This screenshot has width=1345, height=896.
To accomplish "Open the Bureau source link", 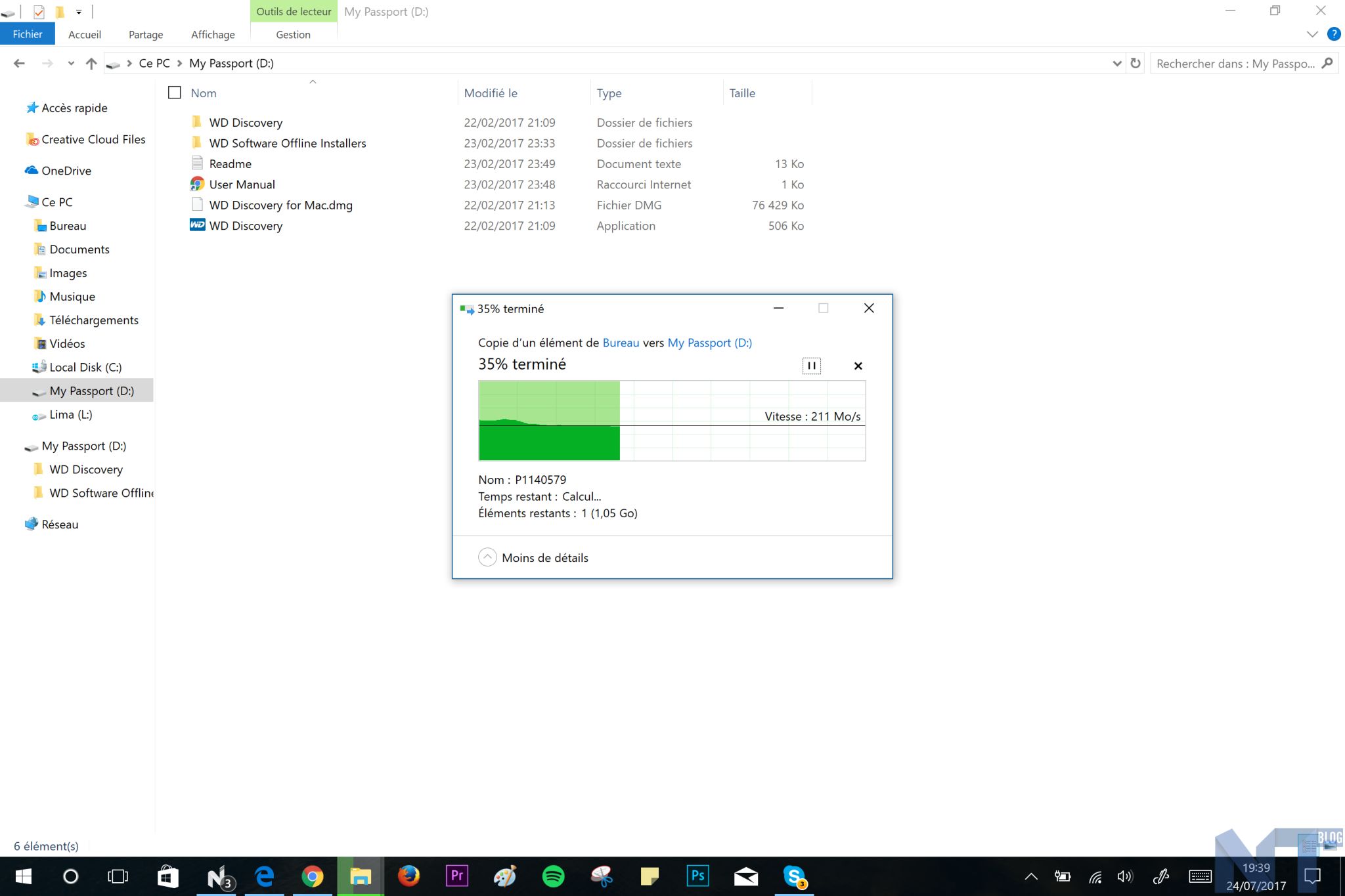I will tap(621, 343).
